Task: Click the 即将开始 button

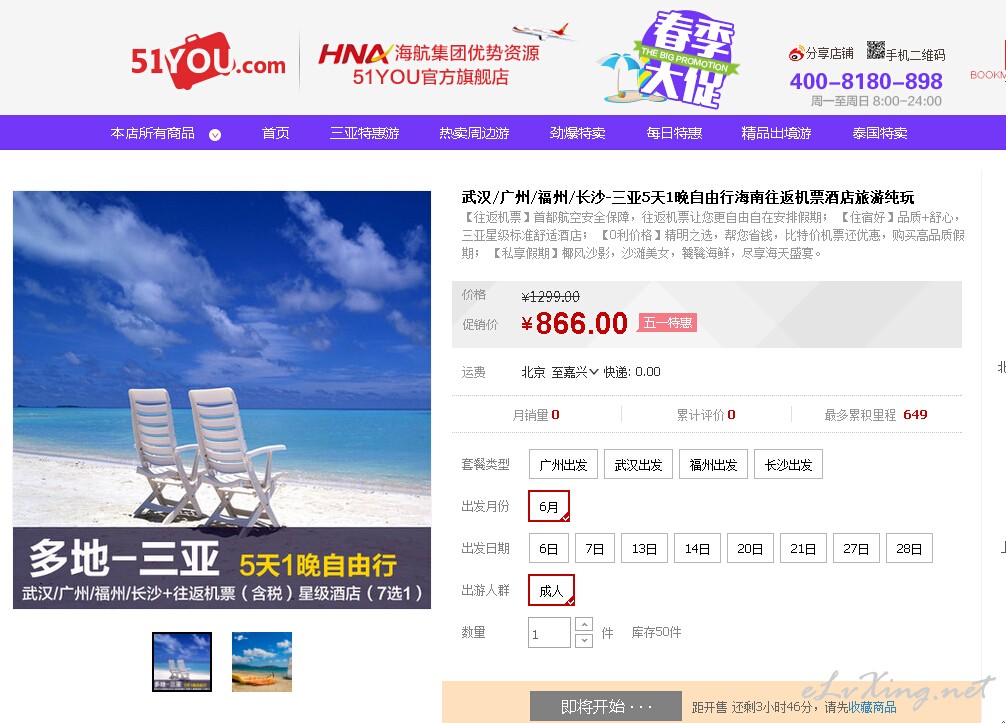Action: click(x=606, y=706)
